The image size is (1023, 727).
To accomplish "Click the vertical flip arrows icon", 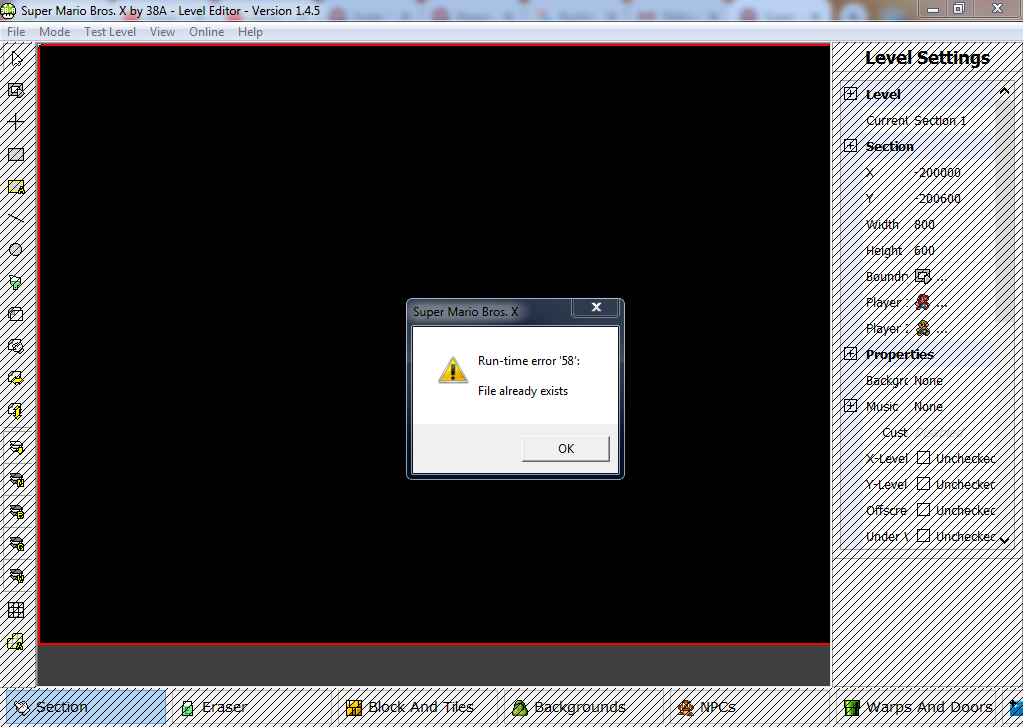I will [x=16, y=410].
